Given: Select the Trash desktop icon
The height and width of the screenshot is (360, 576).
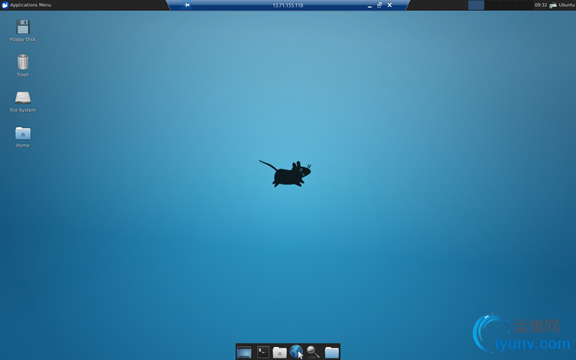Looking at the screenshot, I should (23, 66).
